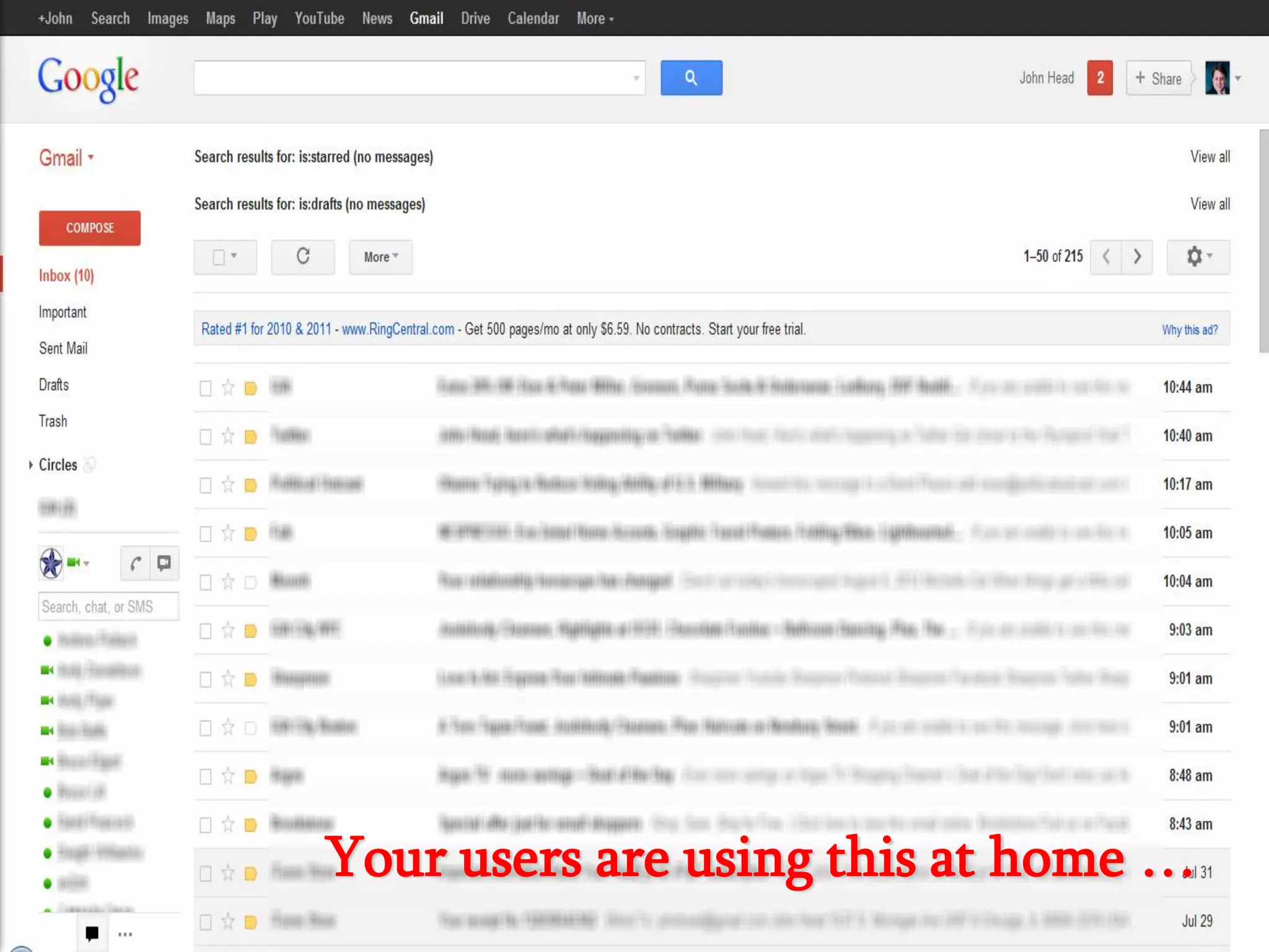Open the More menu in the top bar
Viewport: 1269px width, 952px height.
coord(595,19)
